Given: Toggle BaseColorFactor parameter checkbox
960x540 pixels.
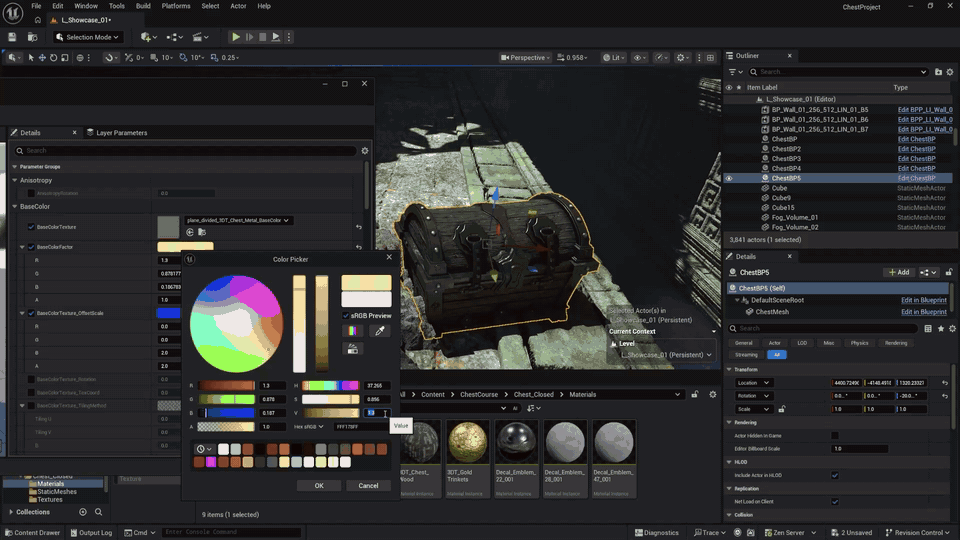Looking at the screenshot, I should point(31,247).
